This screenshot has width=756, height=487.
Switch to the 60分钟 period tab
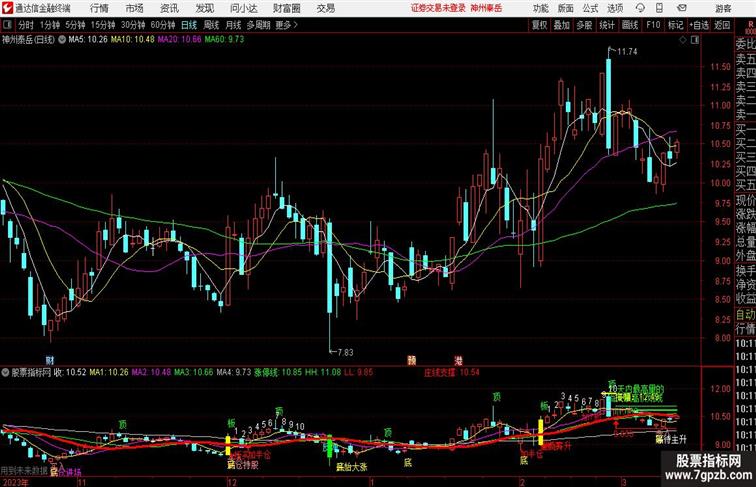(x=163, y=25)
